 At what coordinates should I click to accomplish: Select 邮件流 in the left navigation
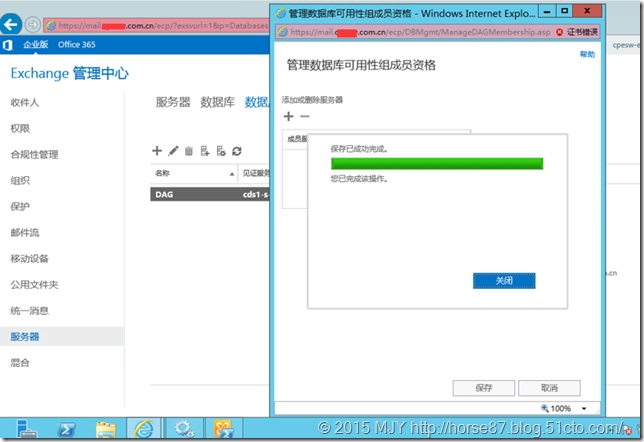(x=24, y=232)
